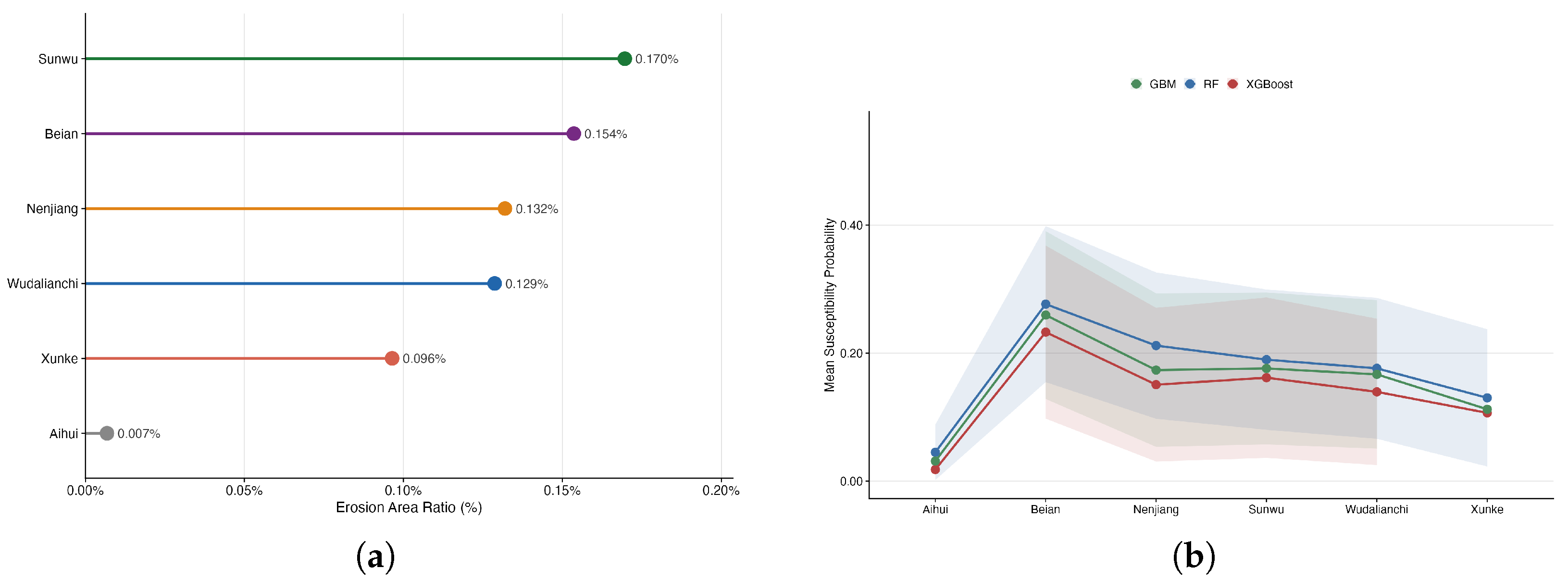This screenshot has width=1568, height=581.
Task: Click the red Xunke lollipop endpoint
Action: pos(392,358)
